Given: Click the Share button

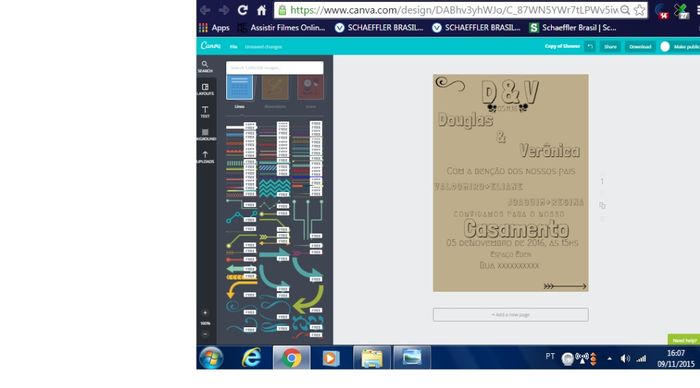Looking at the screenshot, I should pyautogui.click(x=610, y=46).
